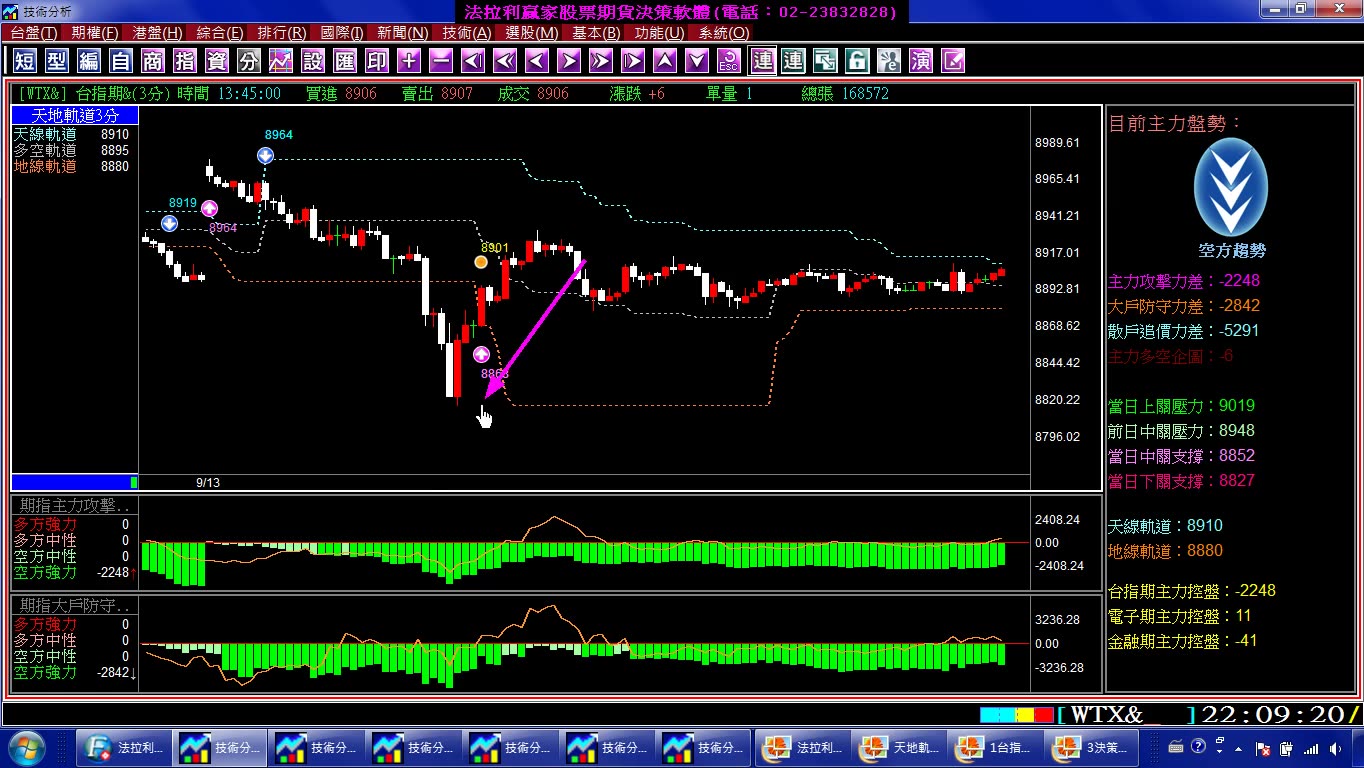The width and height of the screenshot is (1364, 768).
Task: Open the 技術(A) menu
Action: coord(467,33)
